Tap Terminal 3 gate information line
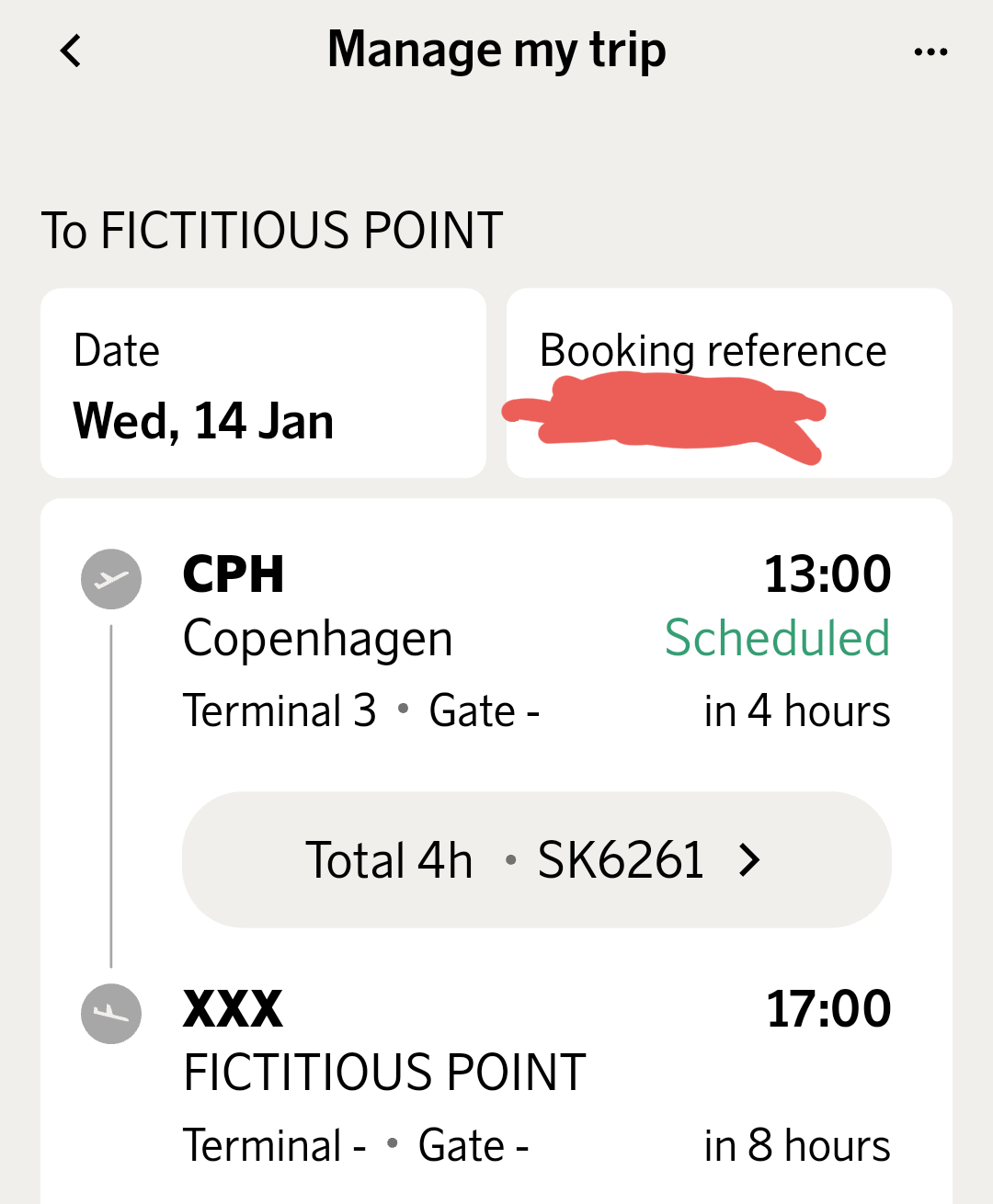This screenshot has width=993, height=1204. (360, 711)
